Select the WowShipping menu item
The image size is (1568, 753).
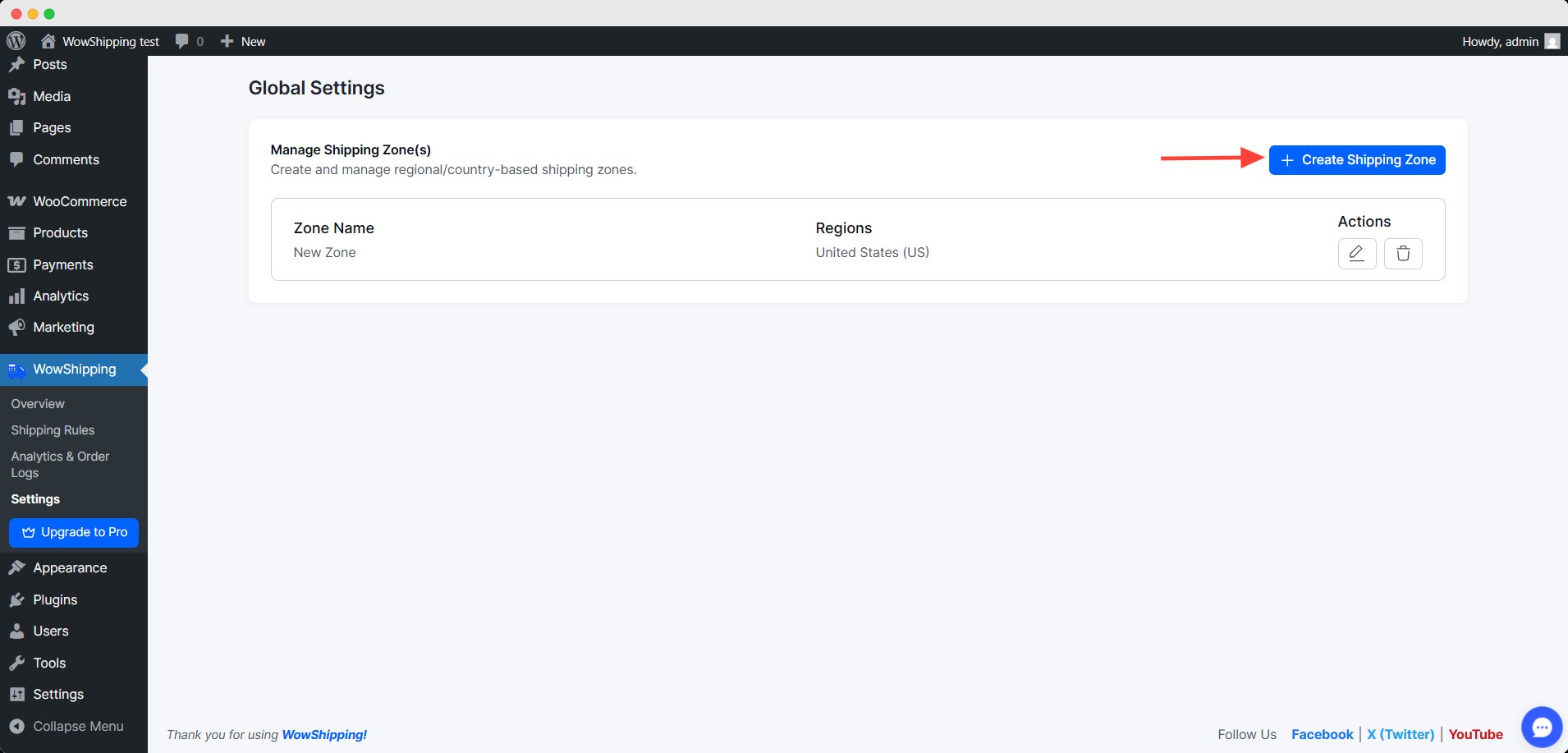[x=74, y=370]
